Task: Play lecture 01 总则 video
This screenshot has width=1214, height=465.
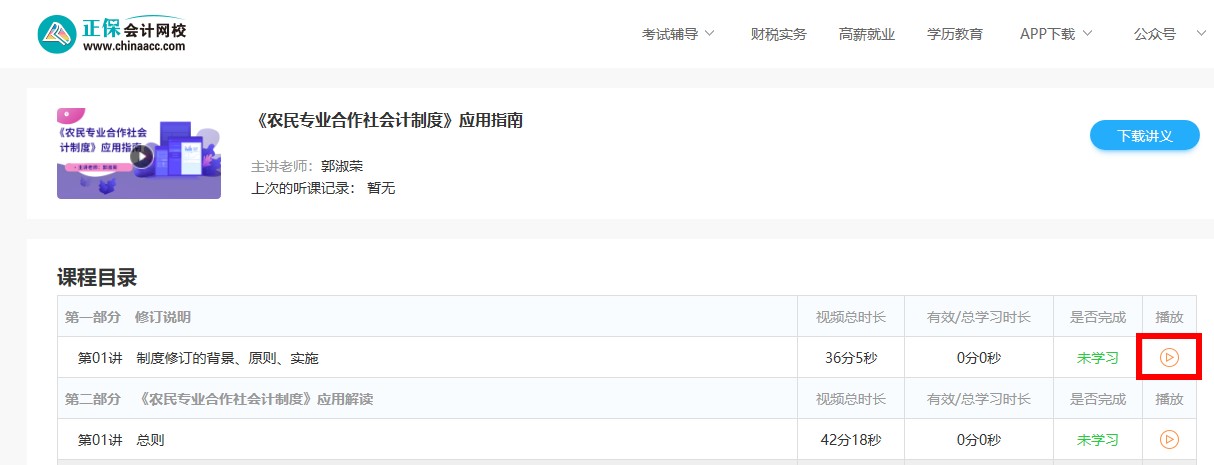Action: 1169,439
